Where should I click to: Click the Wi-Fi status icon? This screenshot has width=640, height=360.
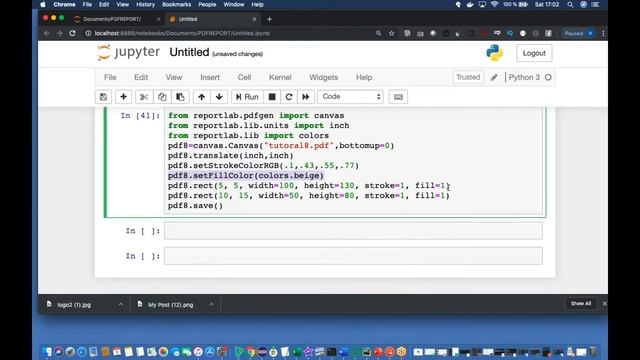point(494,4)
